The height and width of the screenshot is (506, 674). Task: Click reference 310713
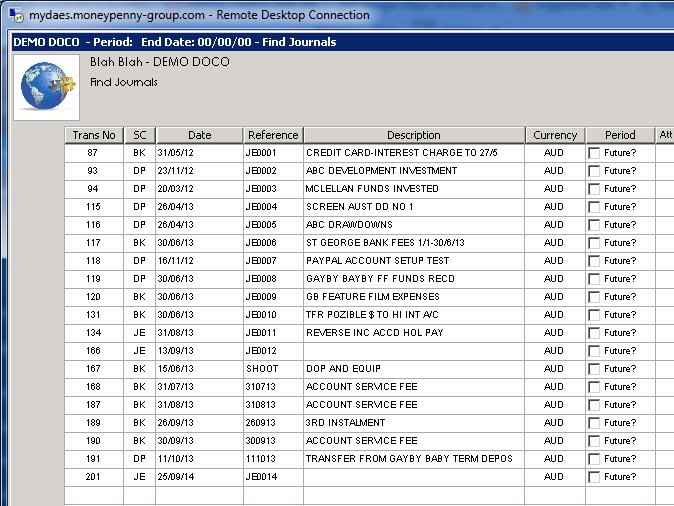click(x=260, y=387)
